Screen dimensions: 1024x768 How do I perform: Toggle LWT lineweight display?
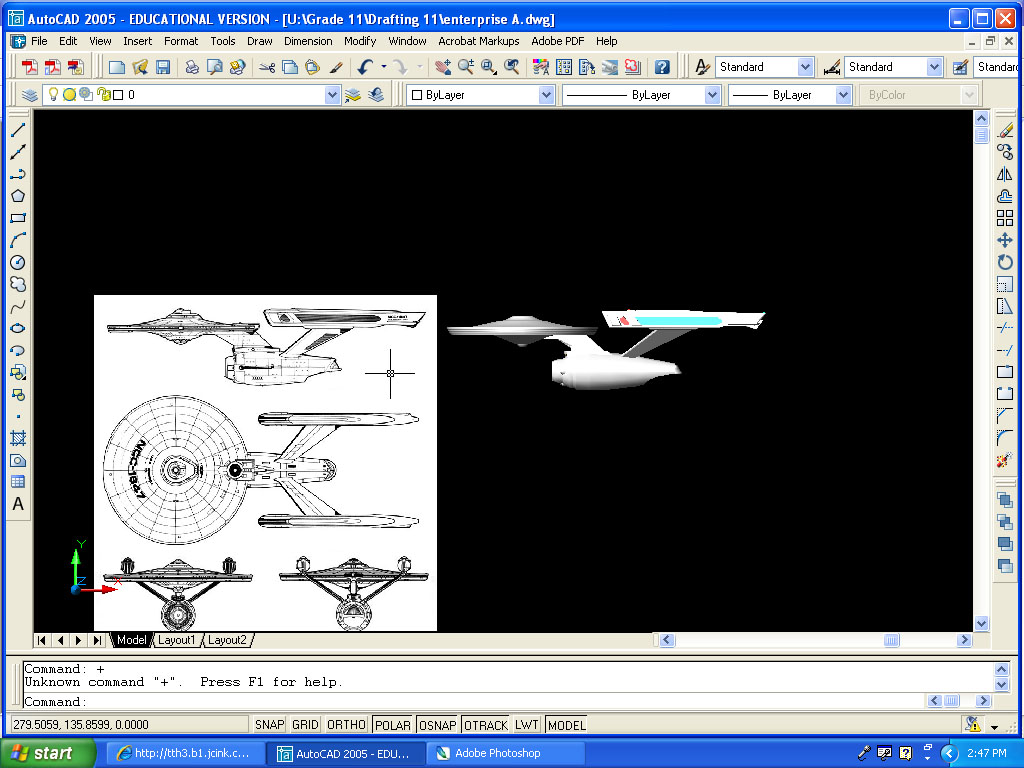(x=526, y=725)
